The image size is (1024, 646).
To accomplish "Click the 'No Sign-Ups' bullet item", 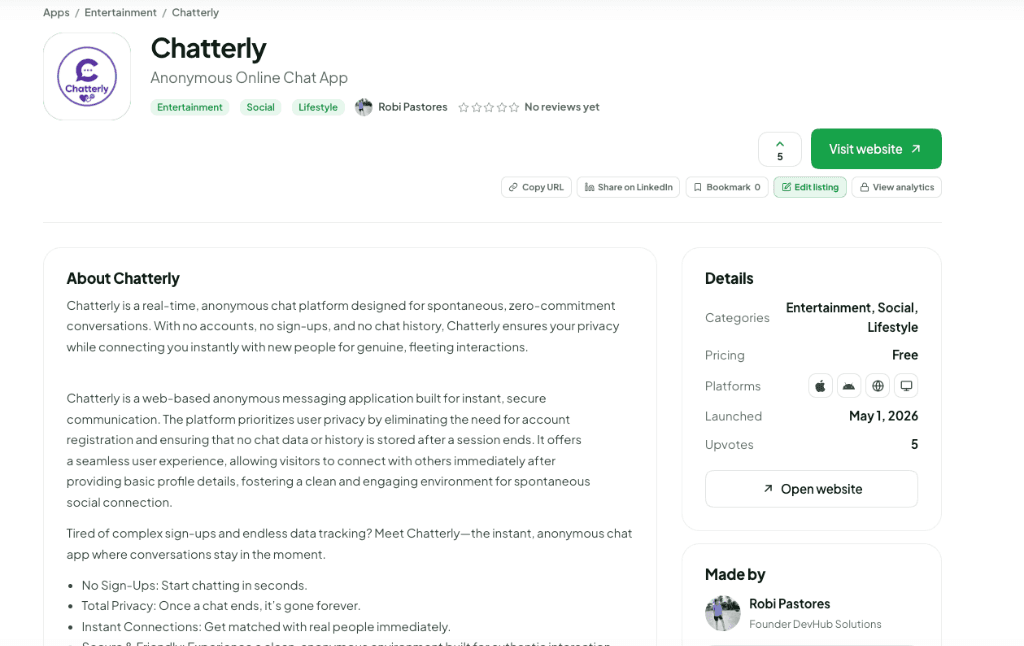I will pyautogui.click(x=194, y=586).
